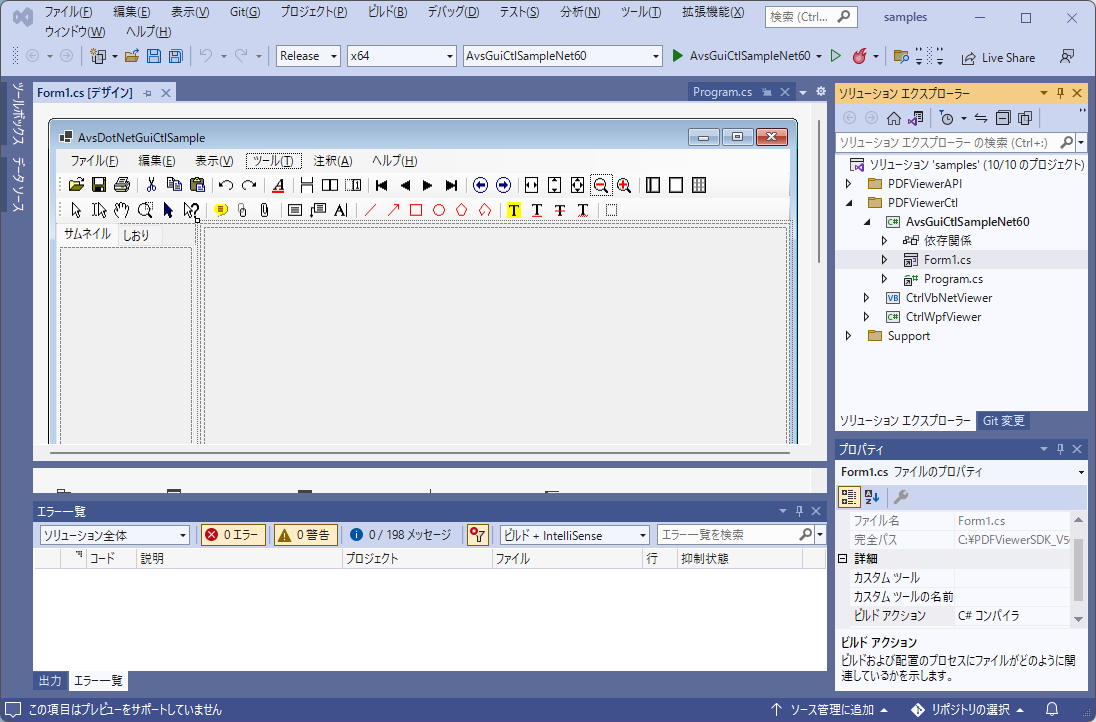Click リポジトリの選択 in the status bar
The height and width of the screenshot is (722, 1096).
pyautogui.click(x=970, y=710)
